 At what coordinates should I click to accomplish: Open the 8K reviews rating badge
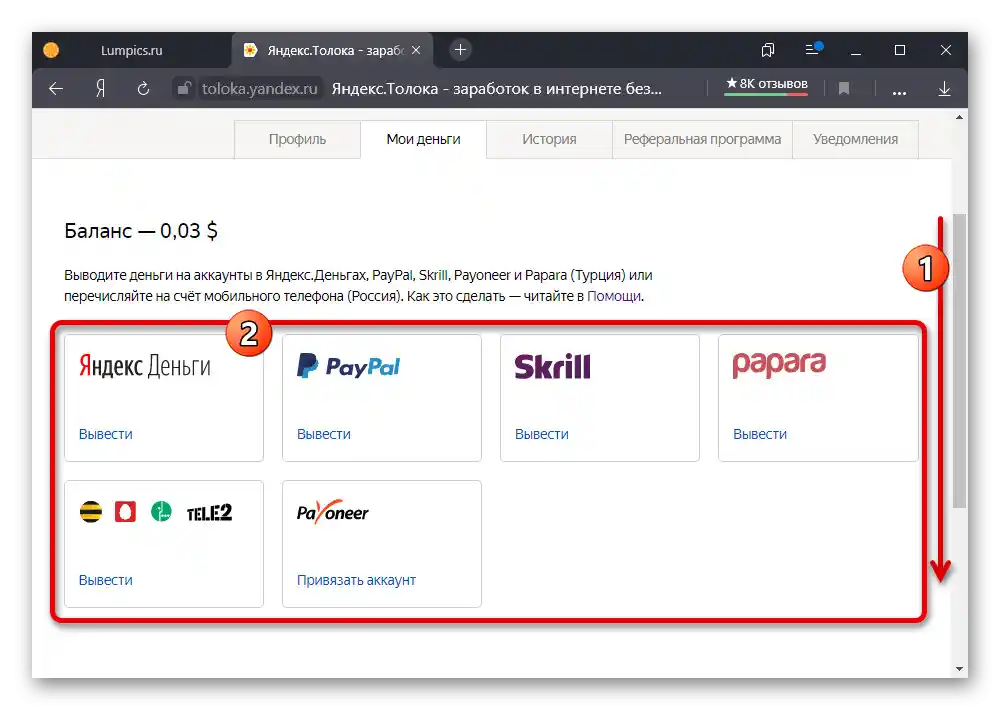click(767, 84)
